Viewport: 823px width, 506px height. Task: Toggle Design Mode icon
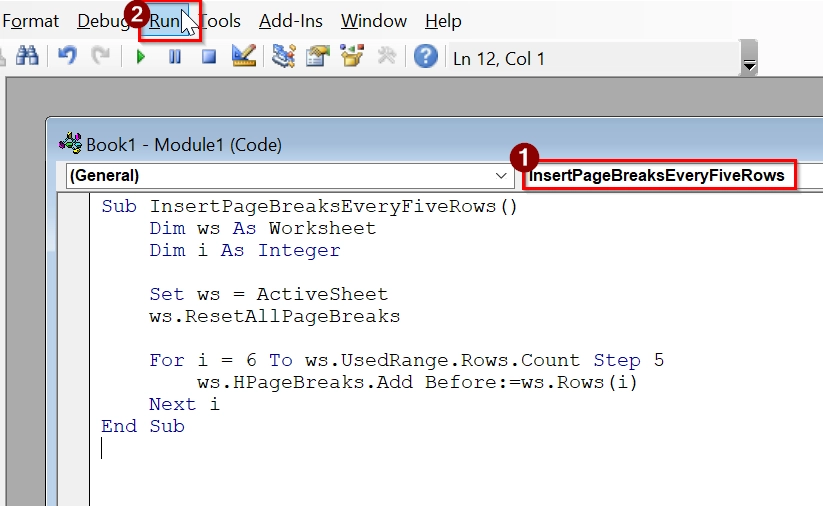click(244, 56)
